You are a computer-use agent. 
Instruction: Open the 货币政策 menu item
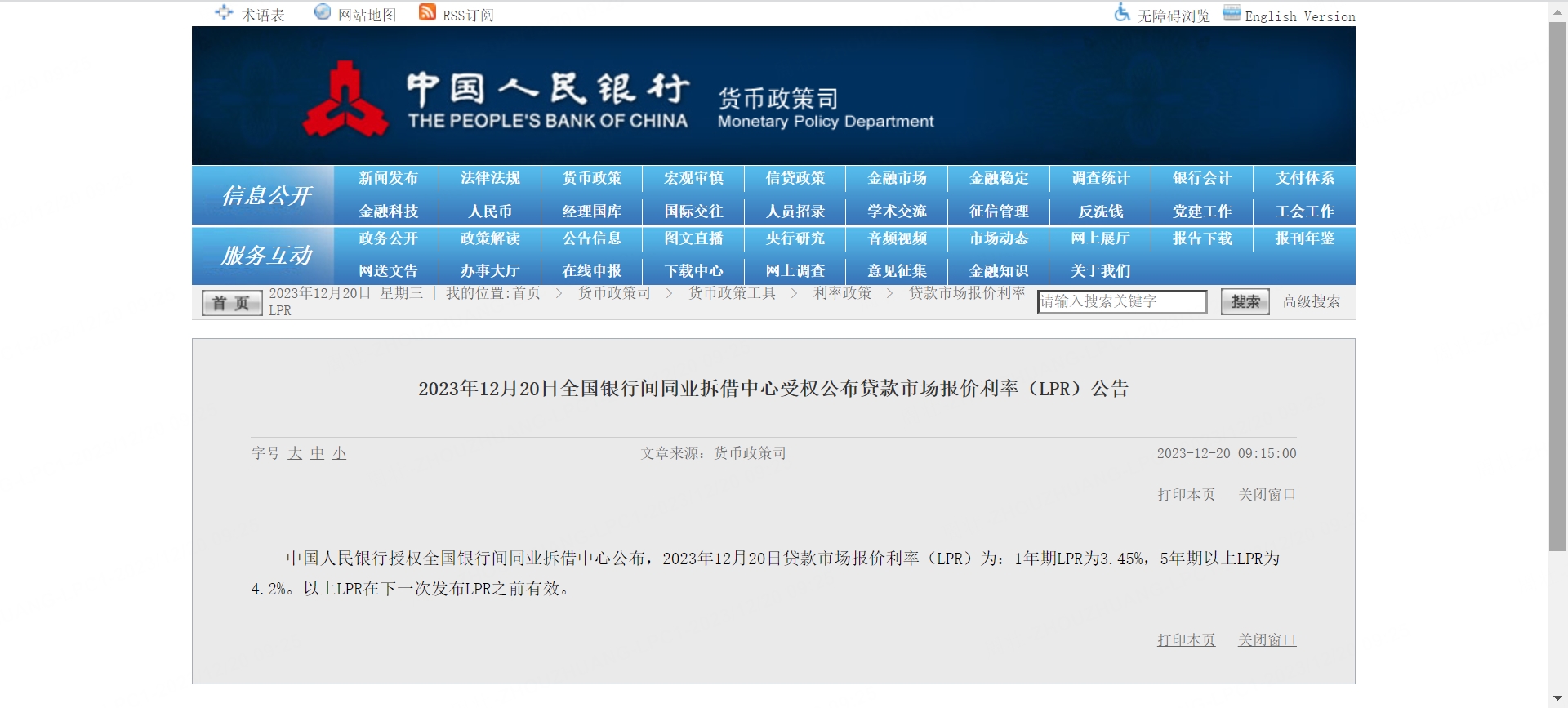(592, 178)
